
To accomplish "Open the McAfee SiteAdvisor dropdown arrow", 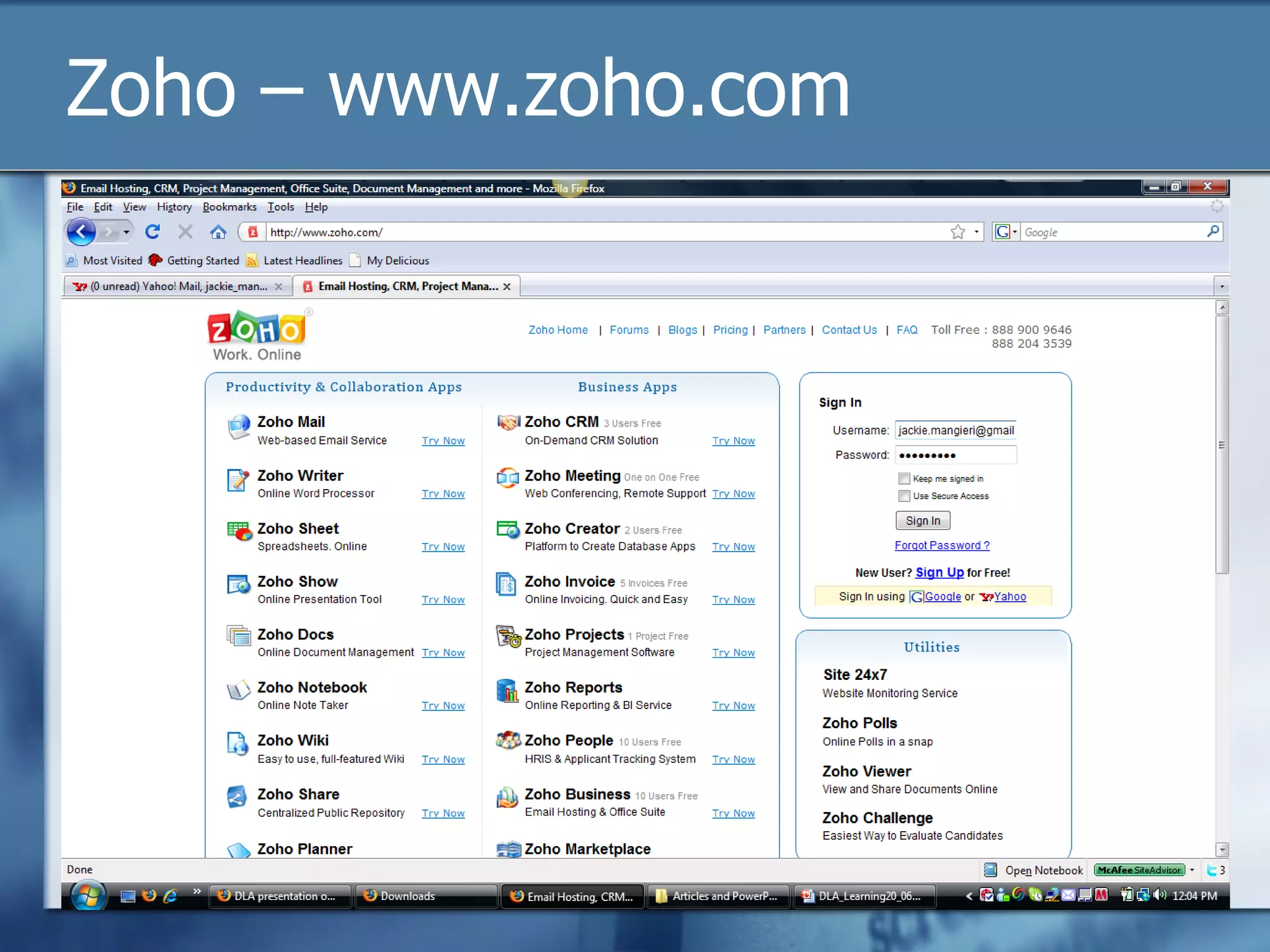I will pyautogui.click(x=1192, y=870).
